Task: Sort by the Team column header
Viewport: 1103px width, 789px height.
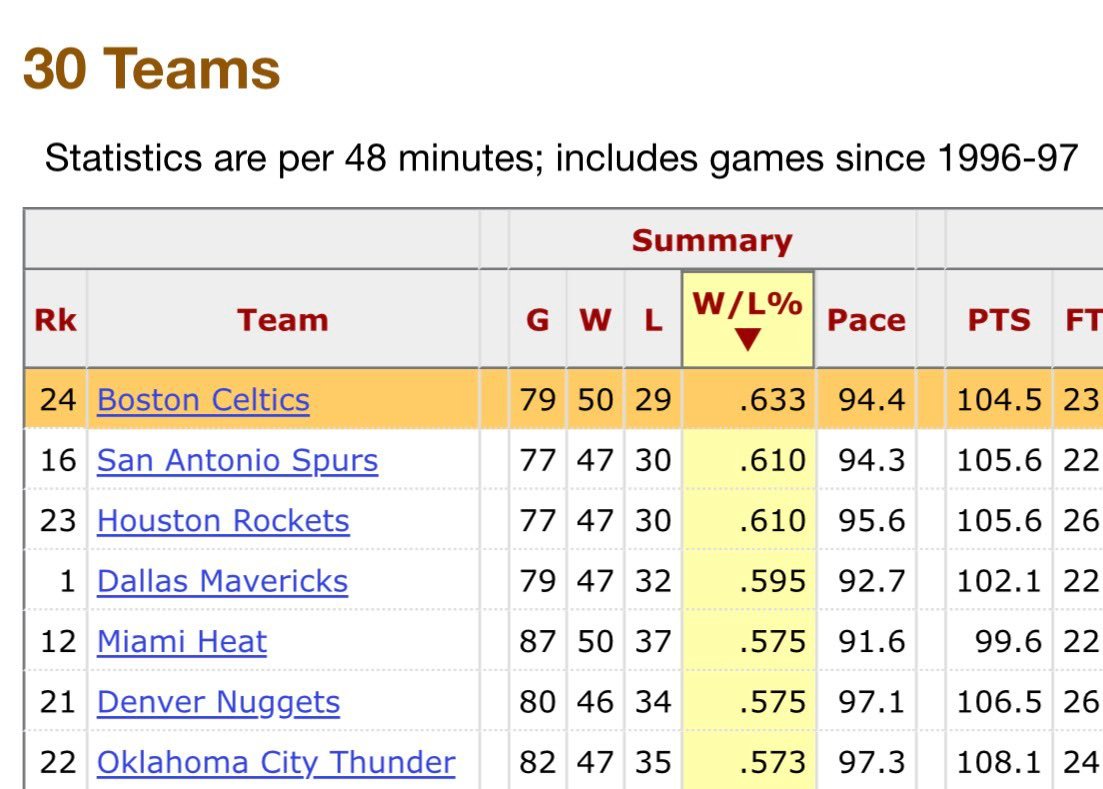Action: [282, 320]
